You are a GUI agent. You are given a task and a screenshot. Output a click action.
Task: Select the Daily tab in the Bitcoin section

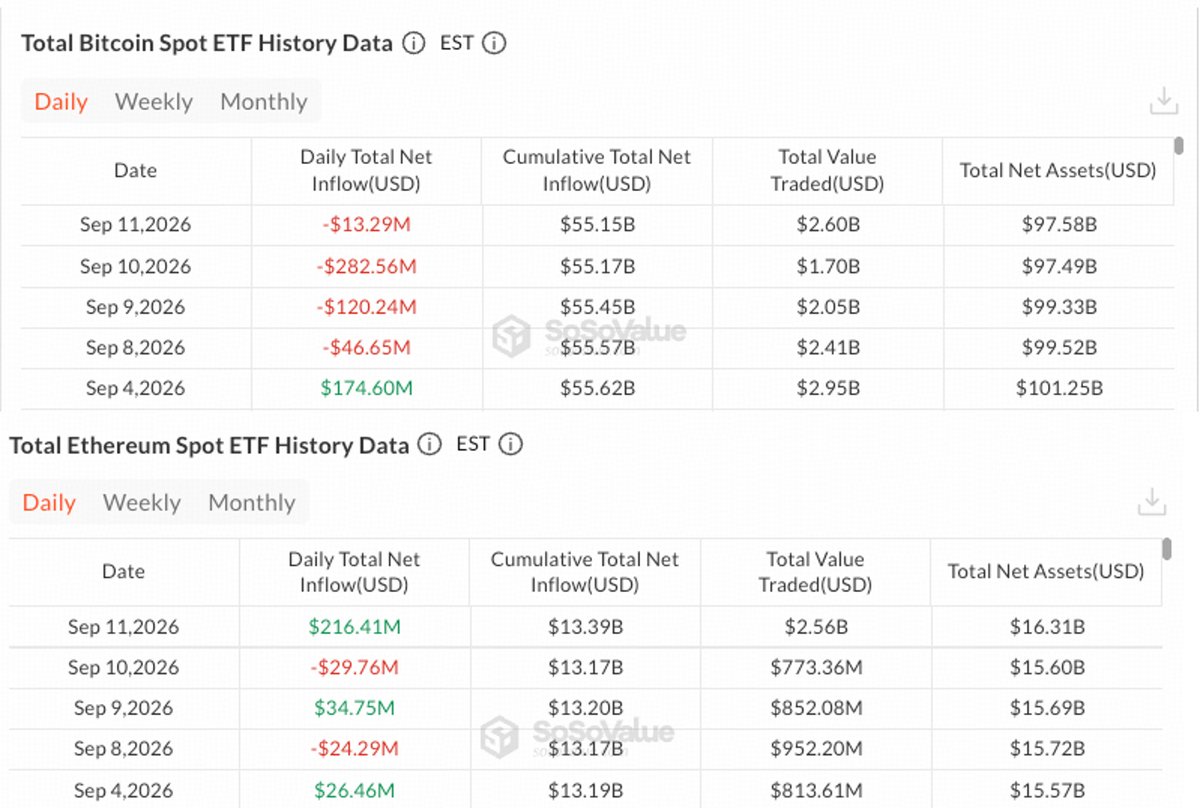click(61, 102)
